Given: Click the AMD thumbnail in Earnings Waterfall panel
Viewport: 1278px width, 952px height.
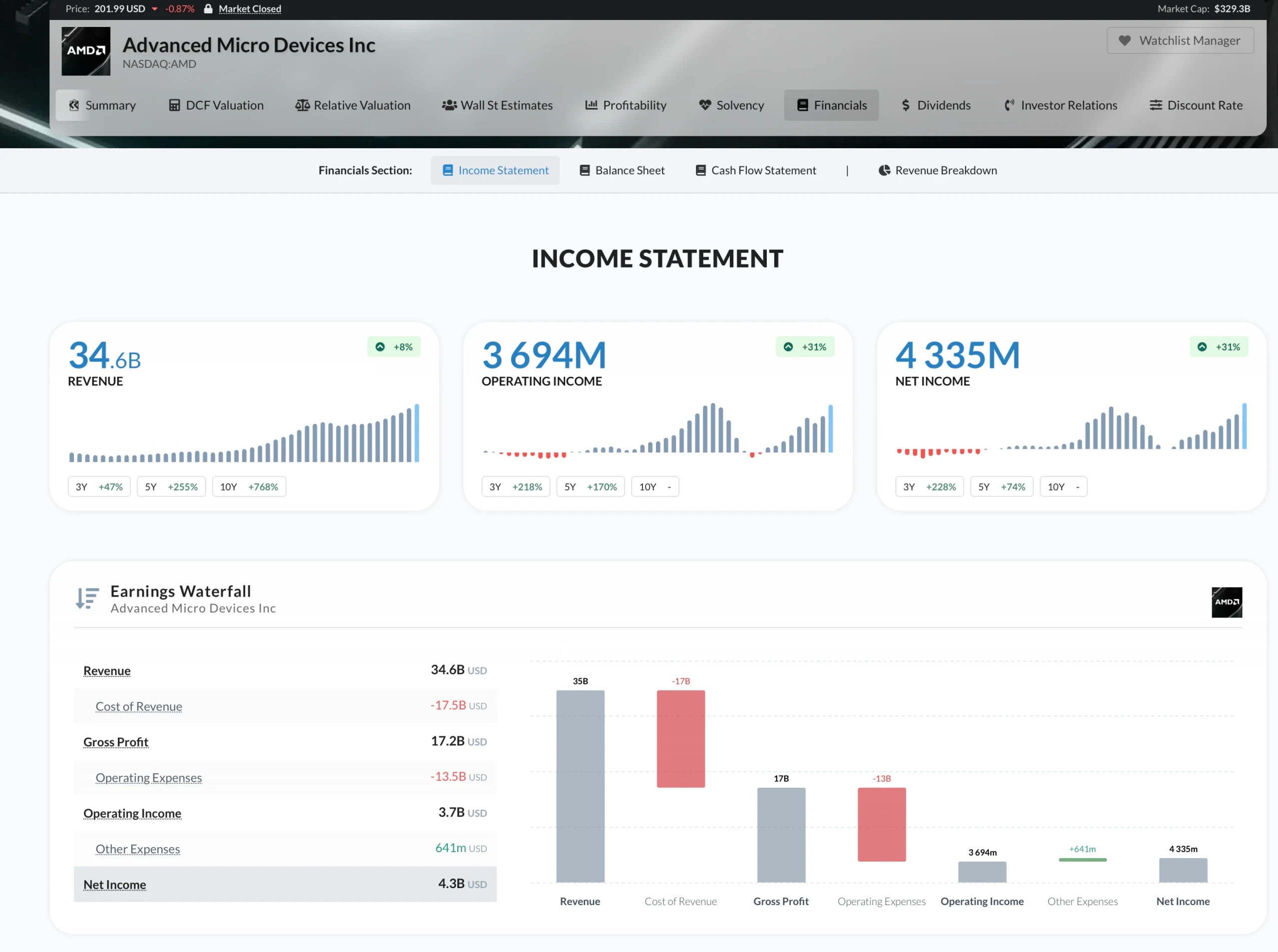Looking at the screenshot, I should [x=1226, y=602].
